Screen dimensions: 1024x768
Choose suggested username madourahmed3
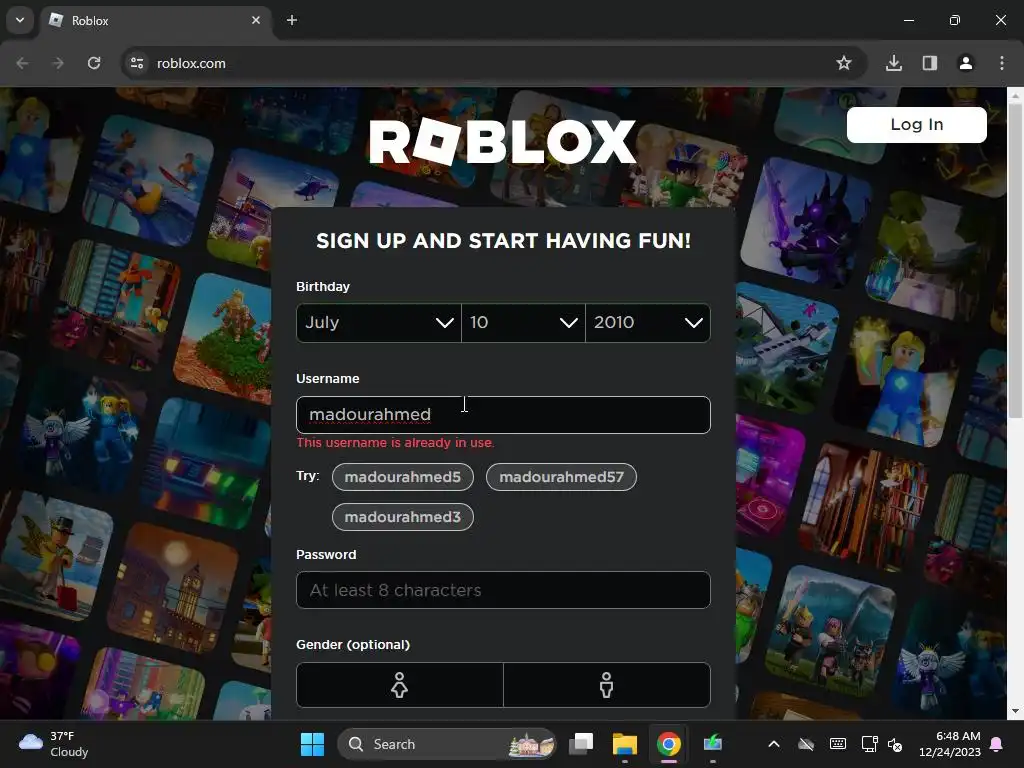[x=403, y=517]
